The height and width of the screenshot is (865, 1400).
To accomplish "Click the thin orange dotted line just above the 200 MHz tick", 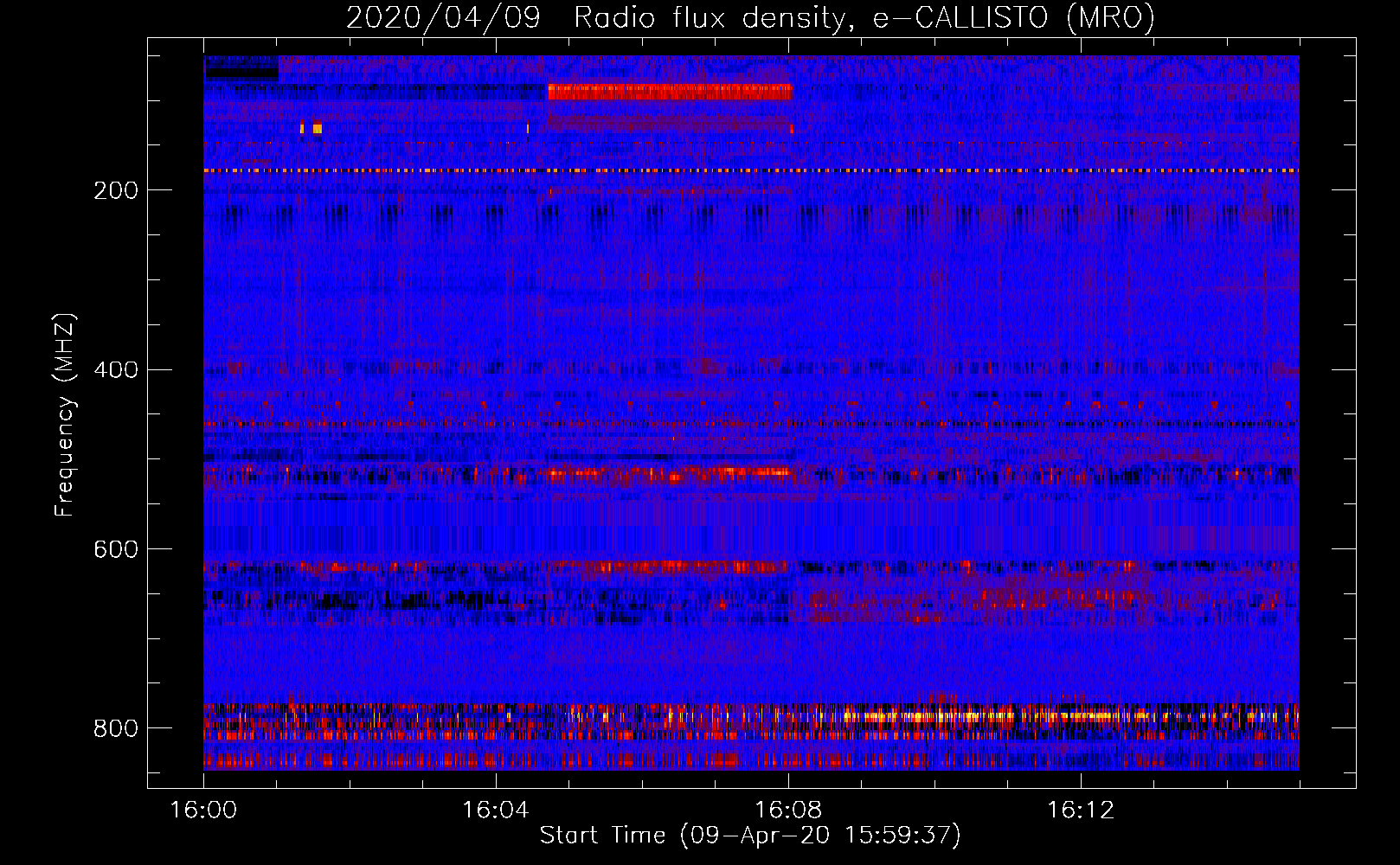I will tap(751, 171).
